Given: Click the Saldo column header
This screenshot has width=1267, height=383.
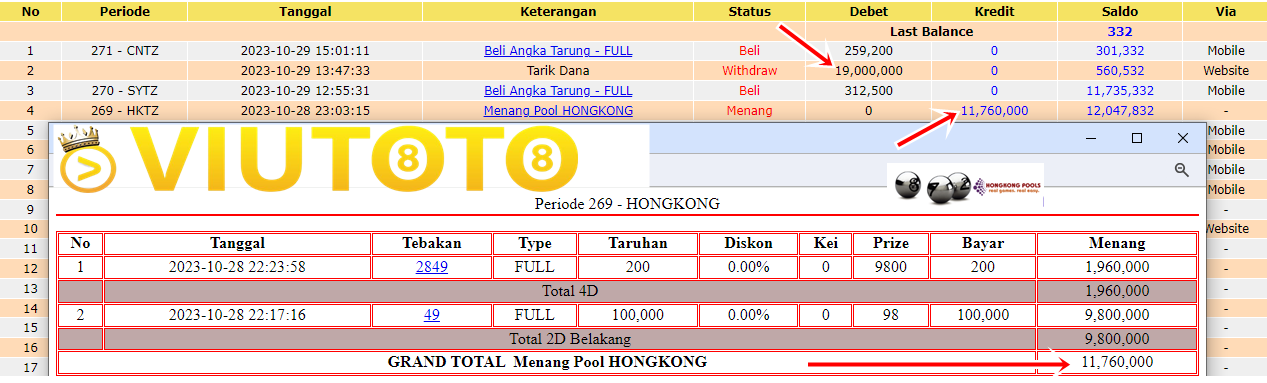Looking at the screenshot, I should (x=1120, y=12).
